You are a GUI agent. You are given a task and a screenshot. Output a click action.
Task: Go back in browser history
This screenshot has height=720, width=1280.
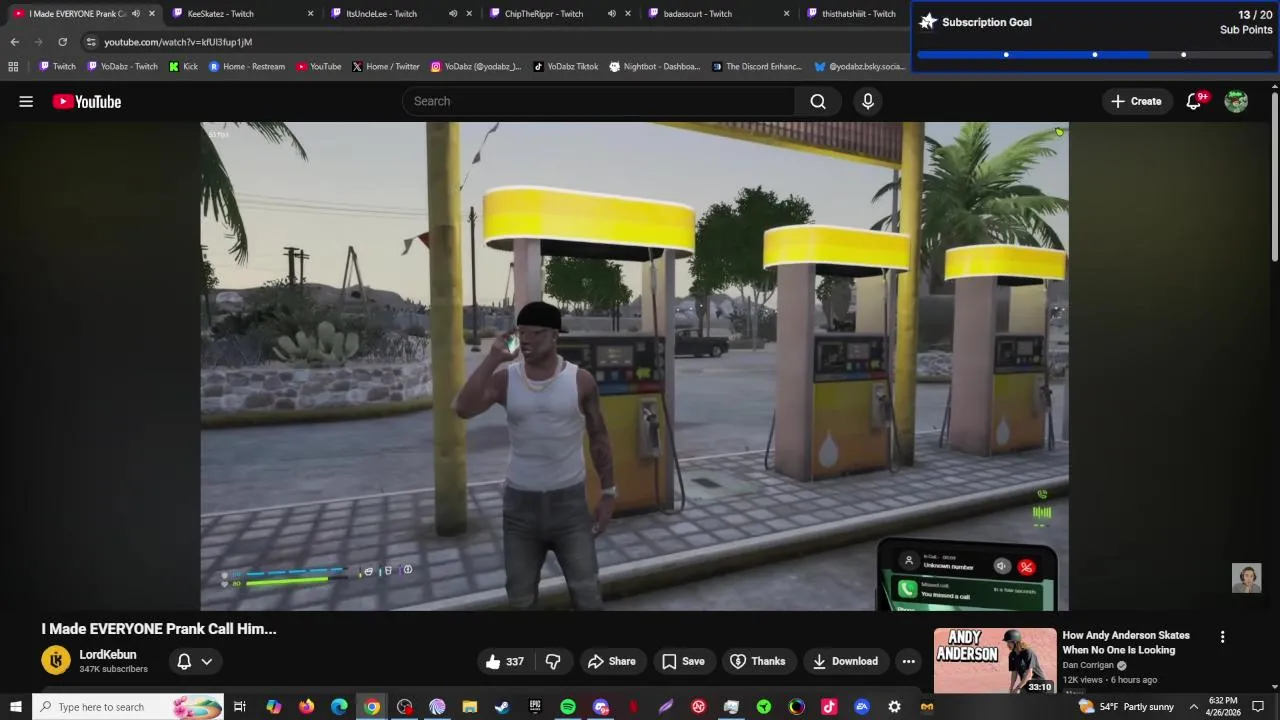pos(14,42)
